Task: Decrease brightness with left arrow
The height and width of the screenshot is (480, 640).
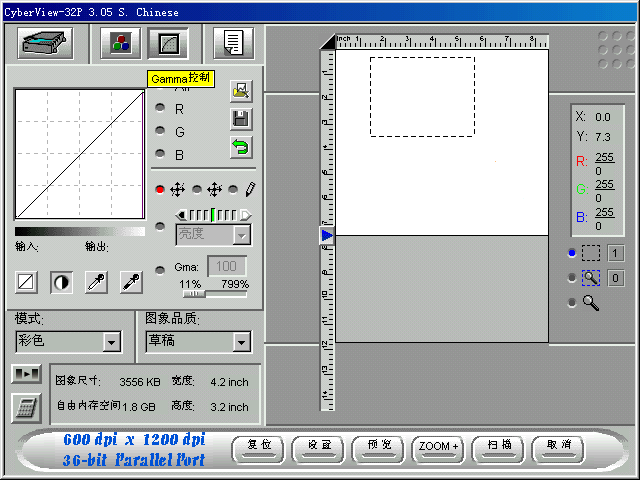Action: 181,215
